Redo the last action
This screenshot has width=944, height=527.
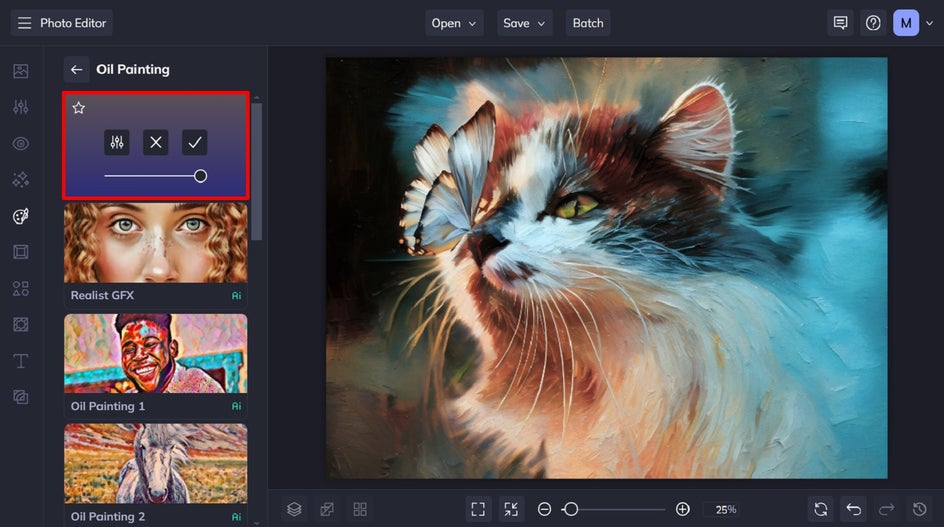pyautogui.click(x=886, y=510)
